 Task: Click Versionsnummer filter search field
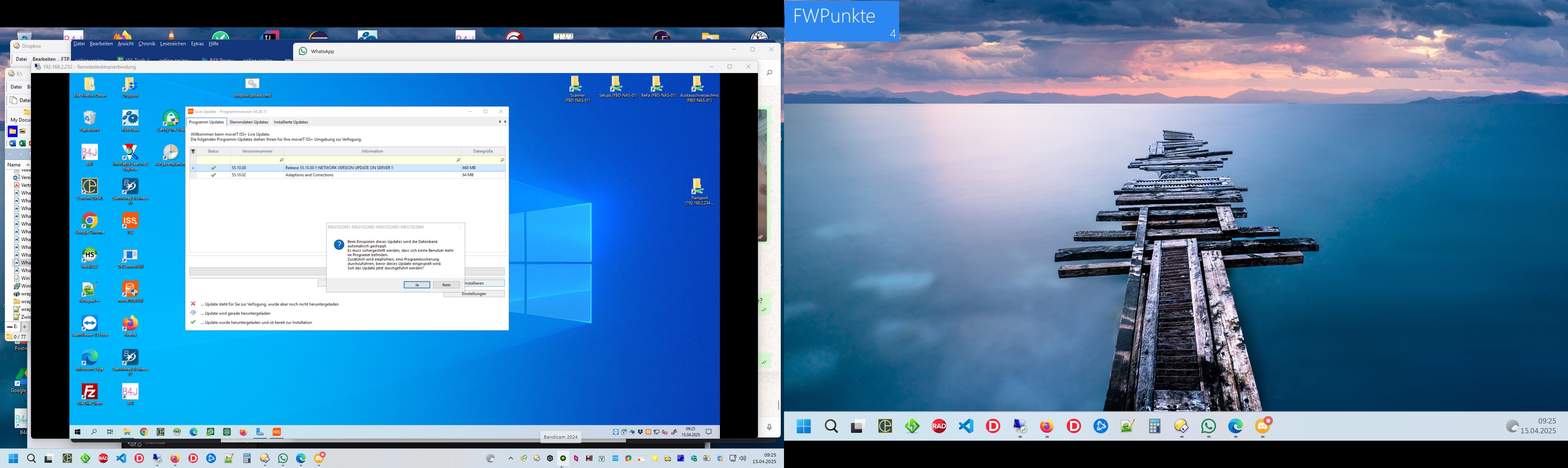click(x=256, y=160)
